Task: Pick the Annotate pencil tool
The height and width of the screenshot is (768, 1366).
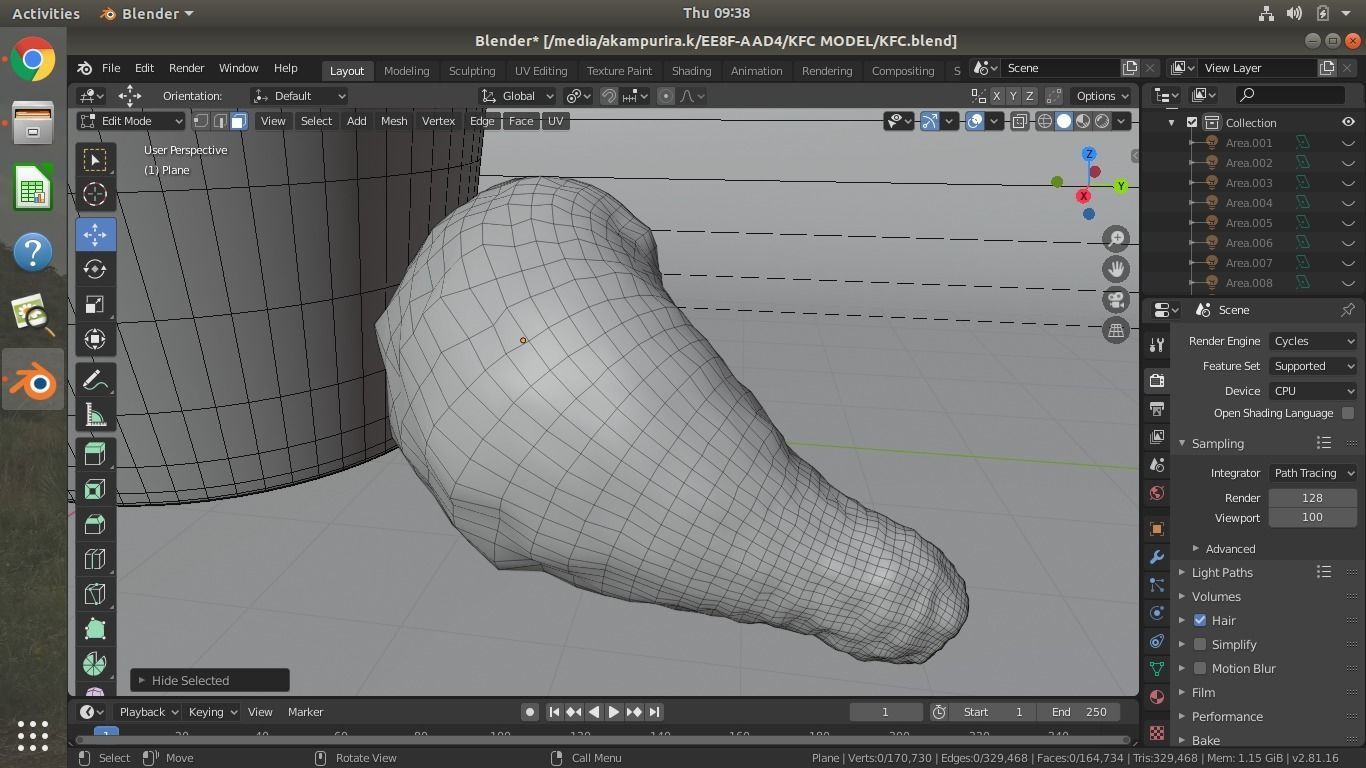Action: point(95,380)
